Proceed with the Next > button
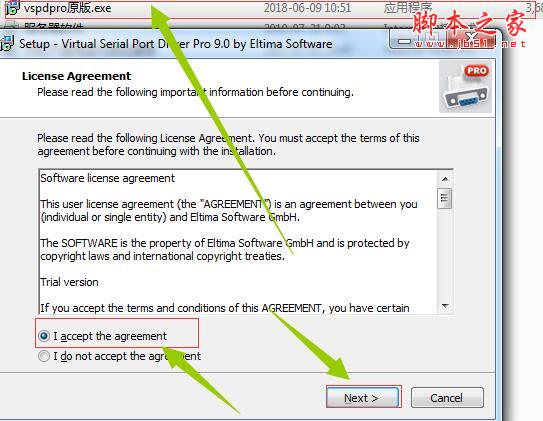Image resolution: width=543 pixels, height=421 pixels. coord(364,397)
